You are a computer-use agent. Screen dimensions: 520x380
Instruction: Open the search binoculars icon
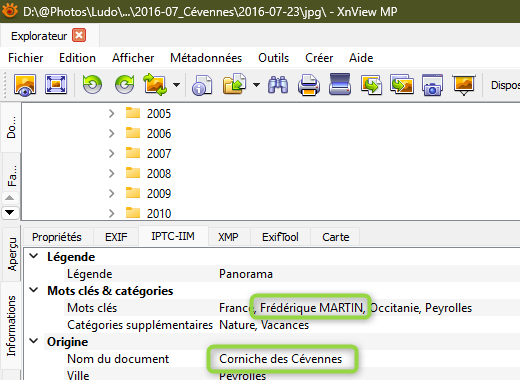point(278,85)
